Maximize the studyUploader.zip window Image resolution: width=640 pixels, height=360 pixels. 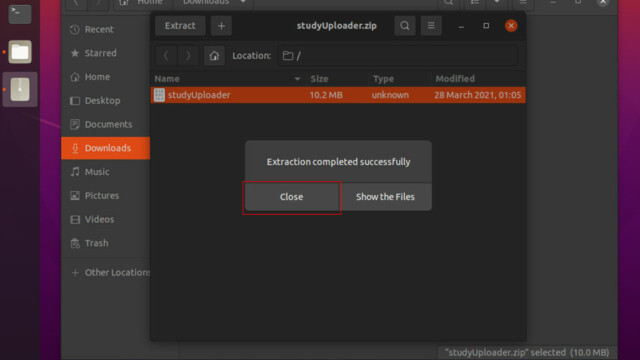(486, 26)
